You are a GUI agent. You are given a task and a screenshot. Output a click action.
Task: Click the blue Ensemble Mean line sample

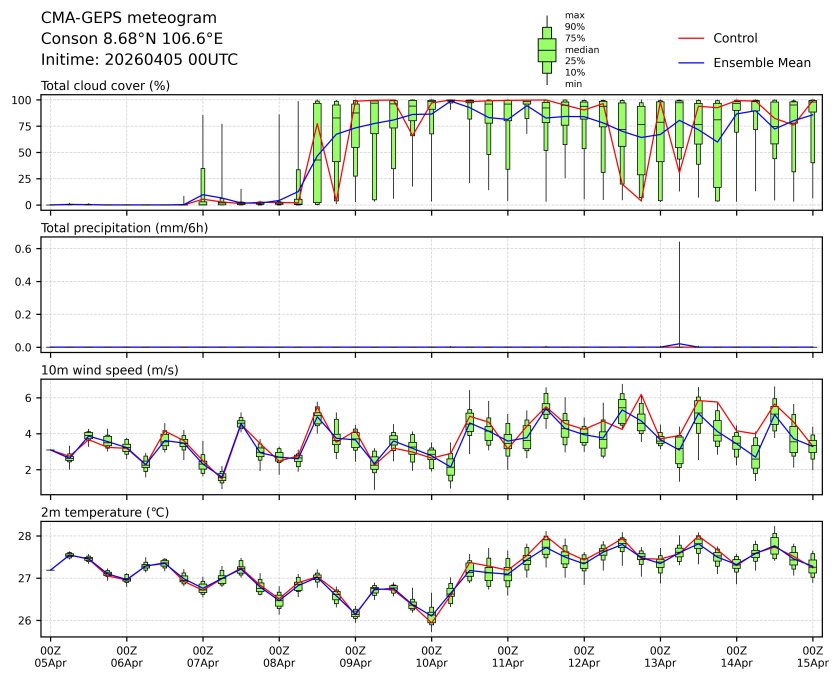pyautogui.click(x=692, y=62)
